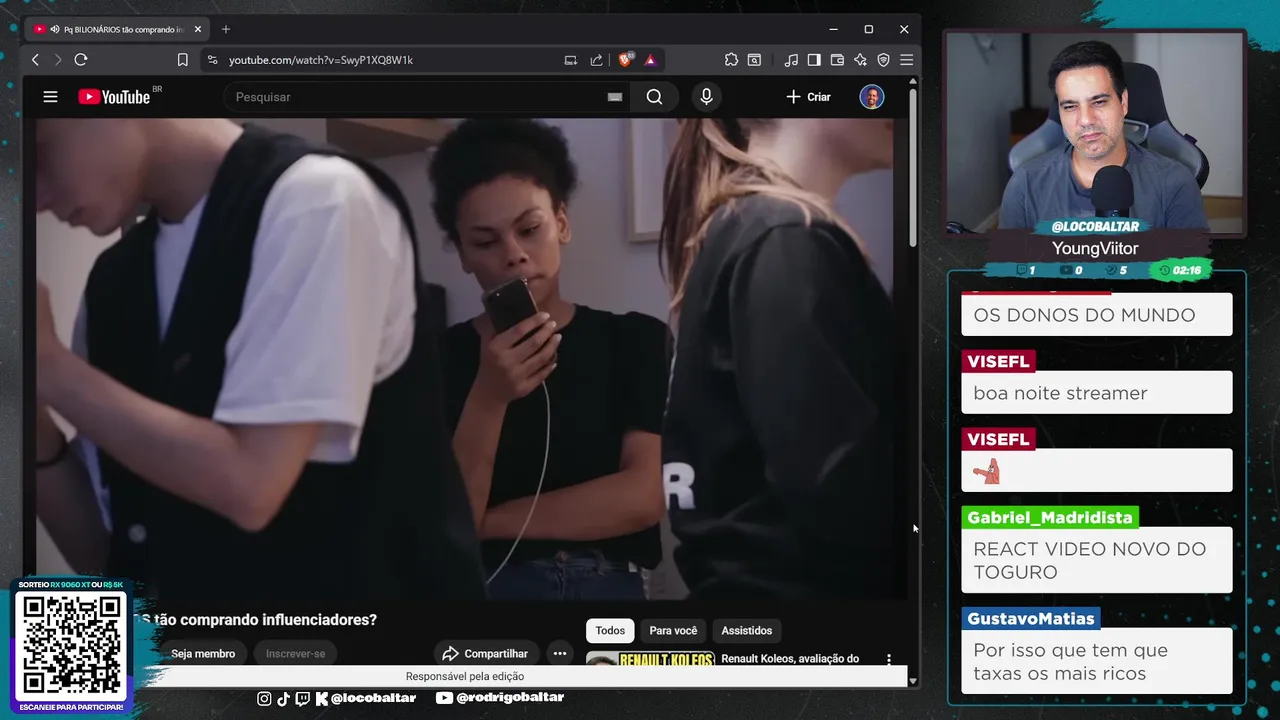Start voice search with microphone icon

[706, 97]
